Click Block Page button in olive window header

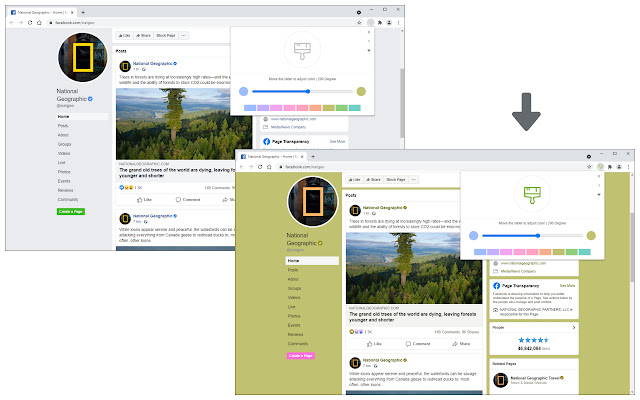pyautogui.click(x=396, y=180)
